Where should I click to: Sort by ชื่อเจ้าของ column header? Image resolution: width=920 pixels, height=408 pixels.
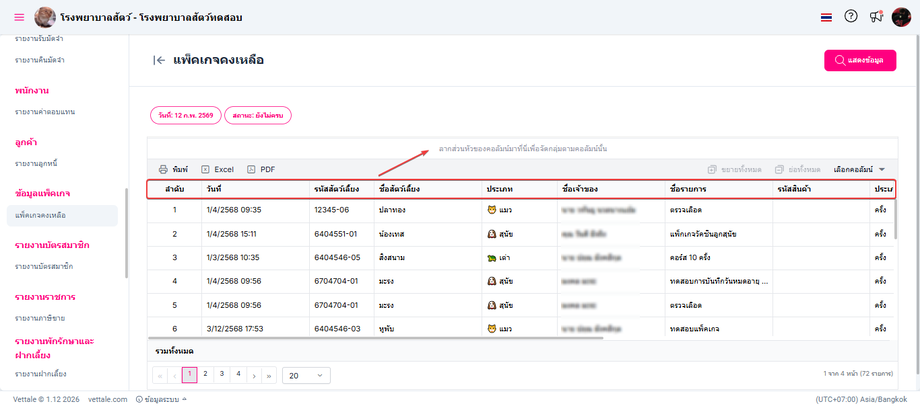tap(610, 189)
